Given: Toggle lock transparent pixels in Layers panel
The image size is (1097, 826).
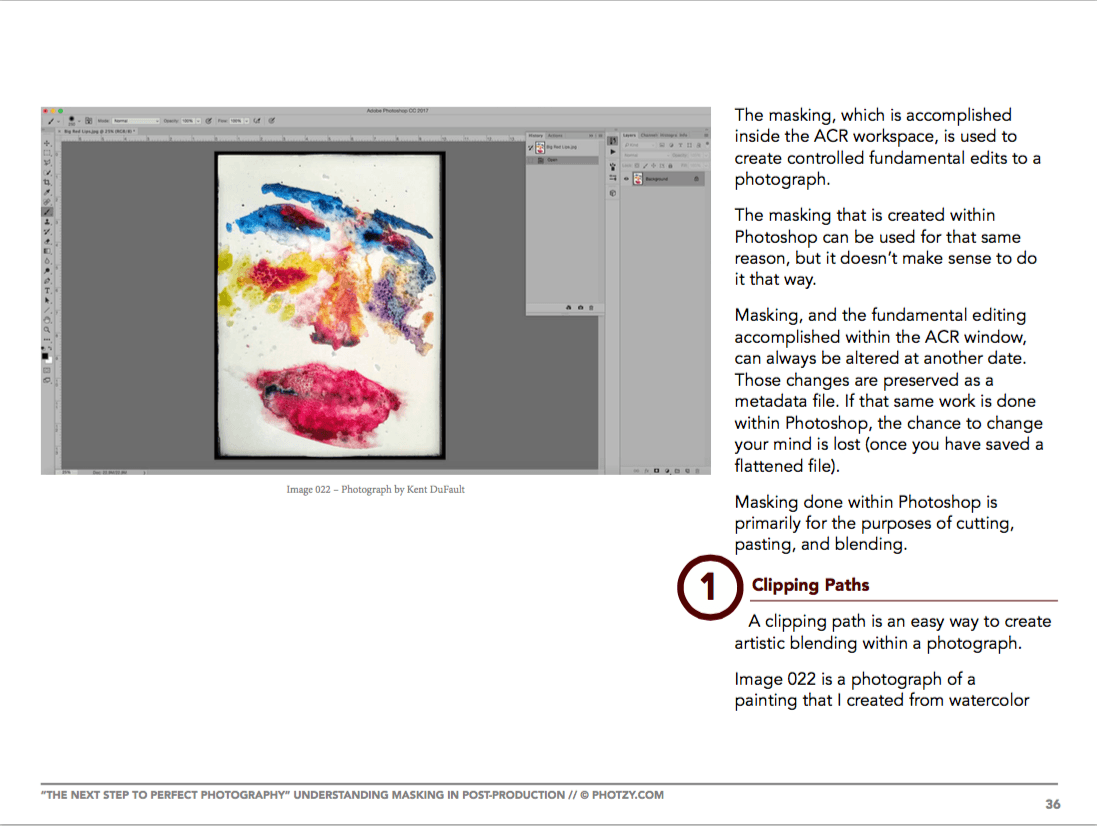Looking at the screenshot, I should (x=637, y=166).
